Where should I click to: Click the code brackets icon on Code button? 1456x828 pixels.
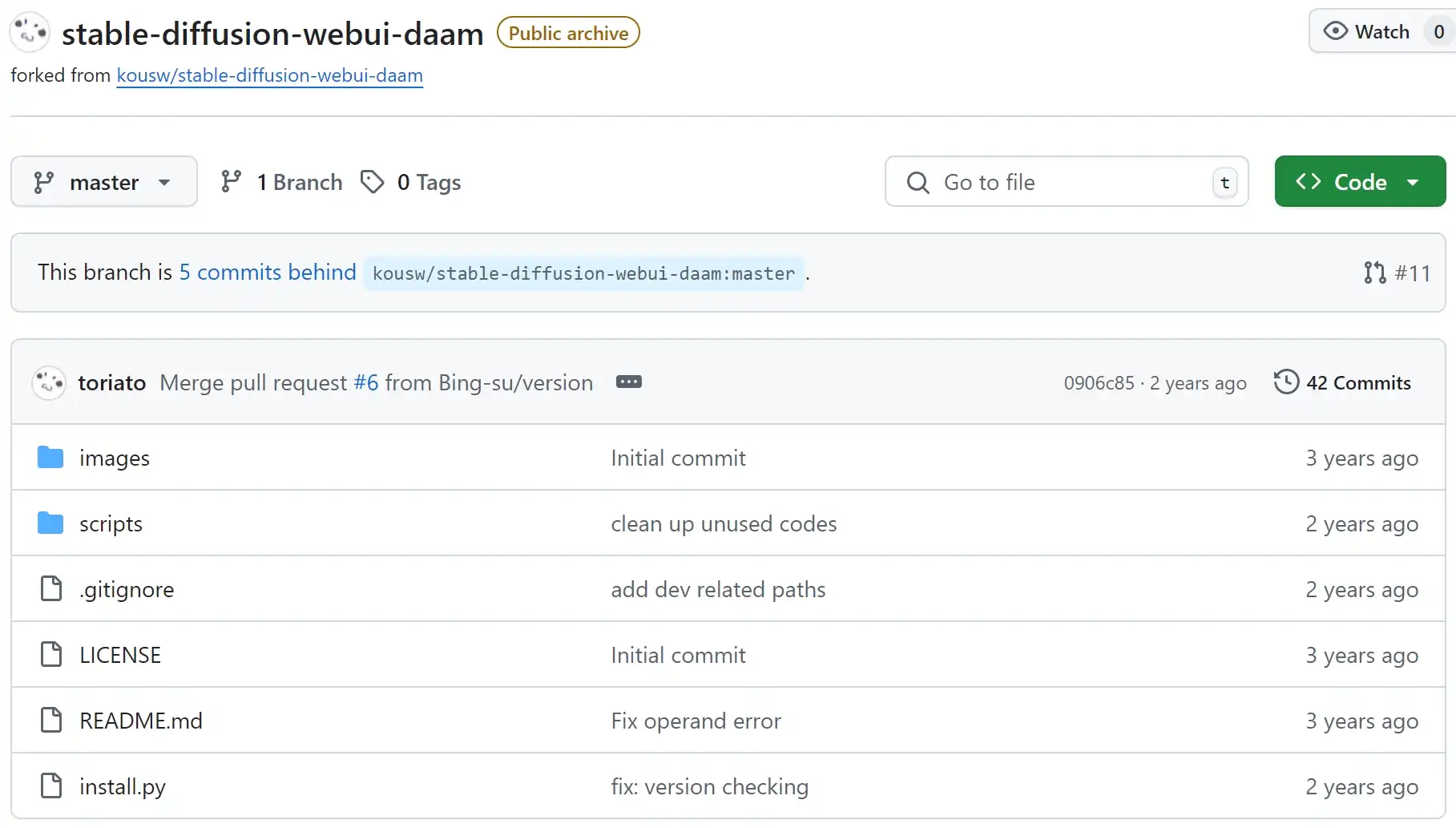1308,181
